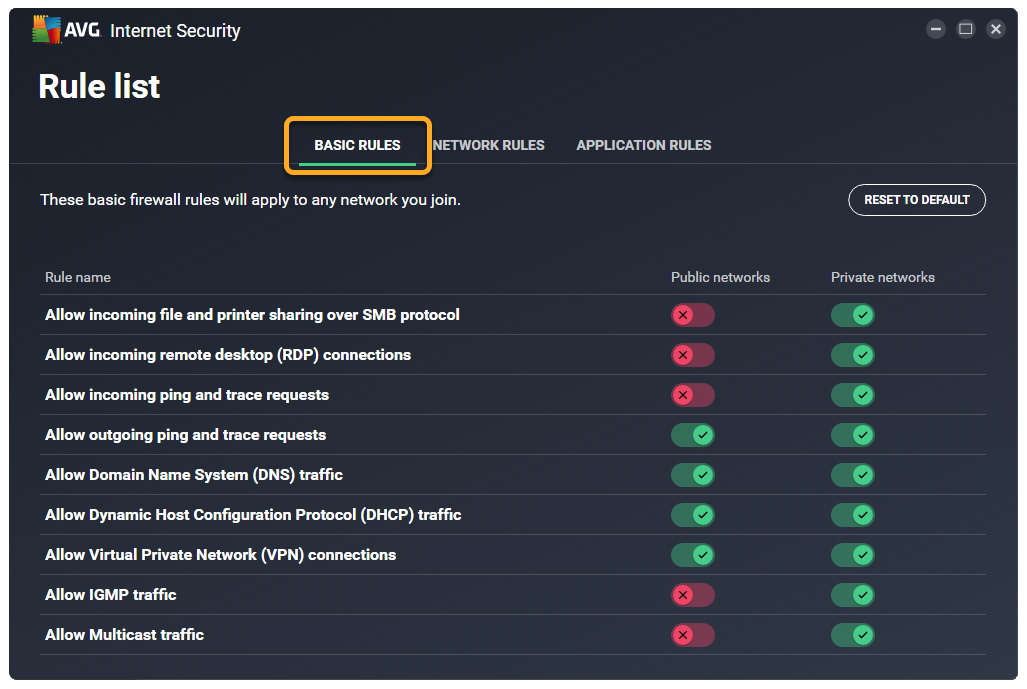The height and width of the screenshot is (689, 1027).
Task: Turn off Multicast traffic on private networks
Action: (x=853, y=635)
